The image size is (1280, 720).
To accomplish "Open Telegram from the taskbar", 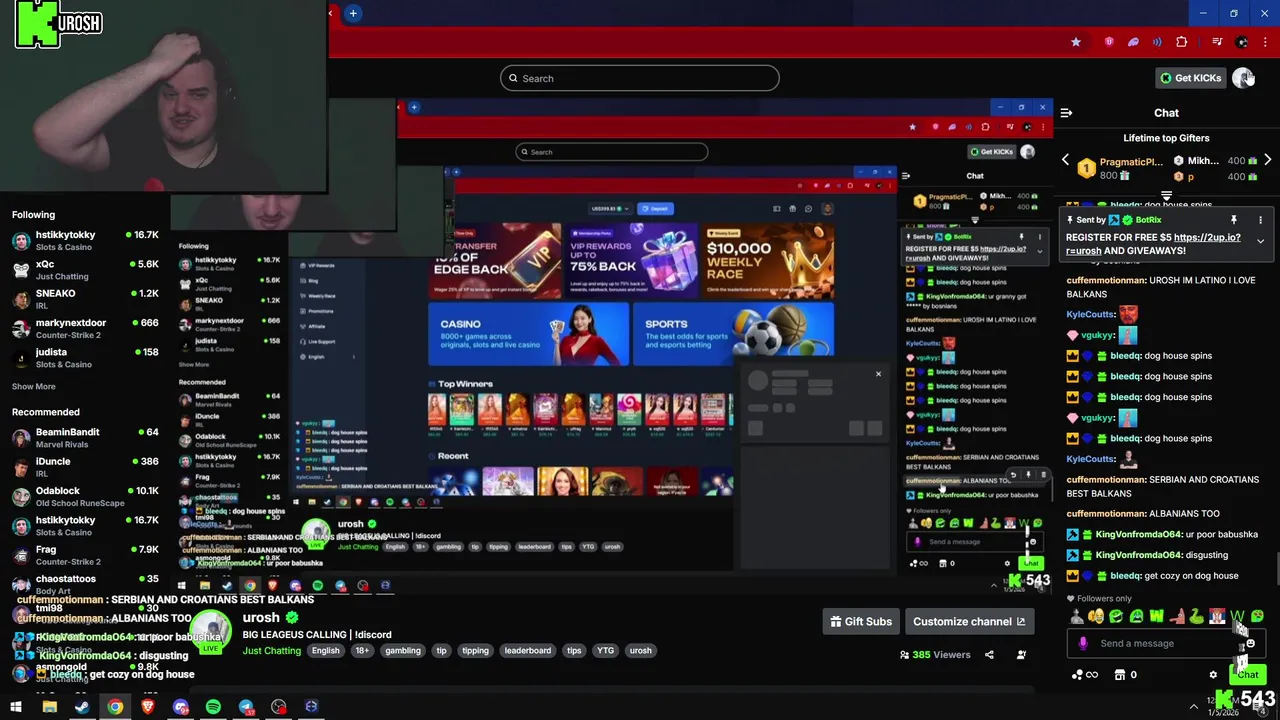I will tap(246, 707).
